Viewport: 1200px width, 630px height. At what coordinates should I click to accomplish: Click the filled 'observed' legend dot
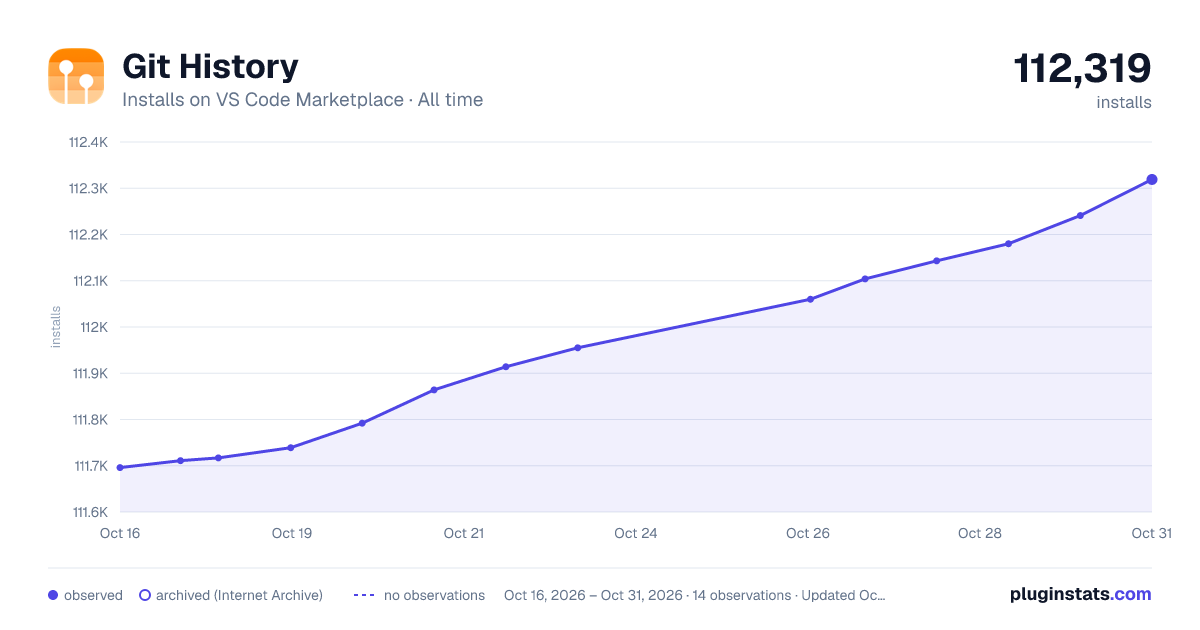(53, 595)
